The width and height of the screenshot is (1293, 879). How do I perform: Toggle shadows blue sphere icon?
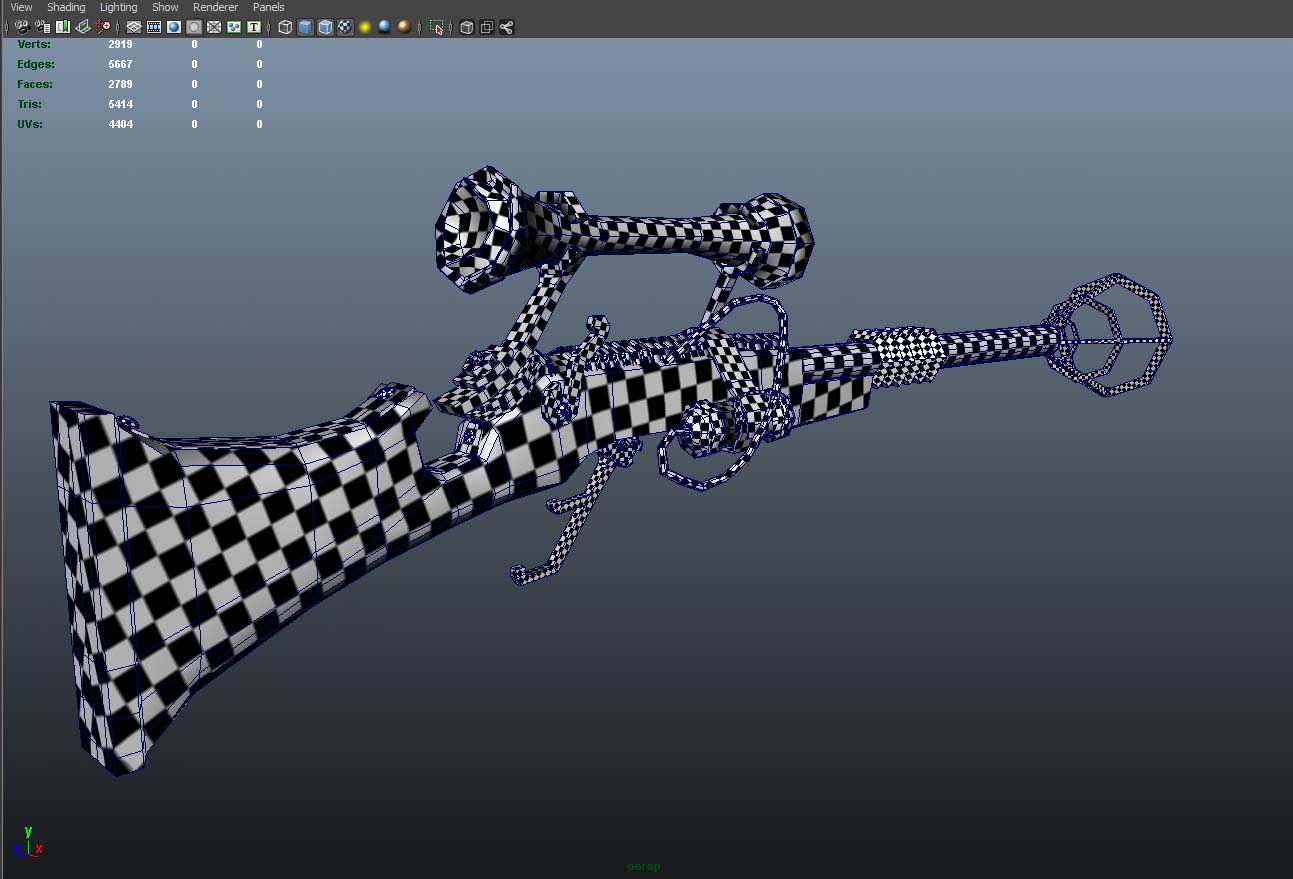(x=385, y=27)
